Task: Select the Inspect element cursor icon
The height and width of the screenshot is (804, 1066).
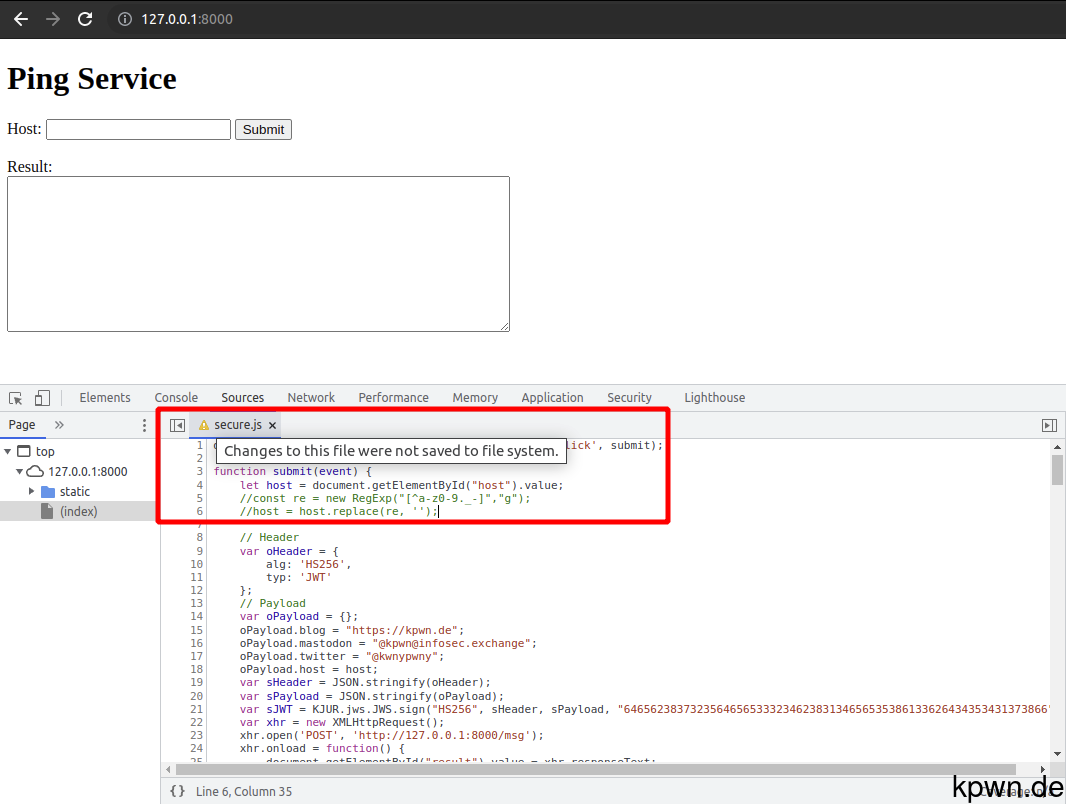Action: 15,397
